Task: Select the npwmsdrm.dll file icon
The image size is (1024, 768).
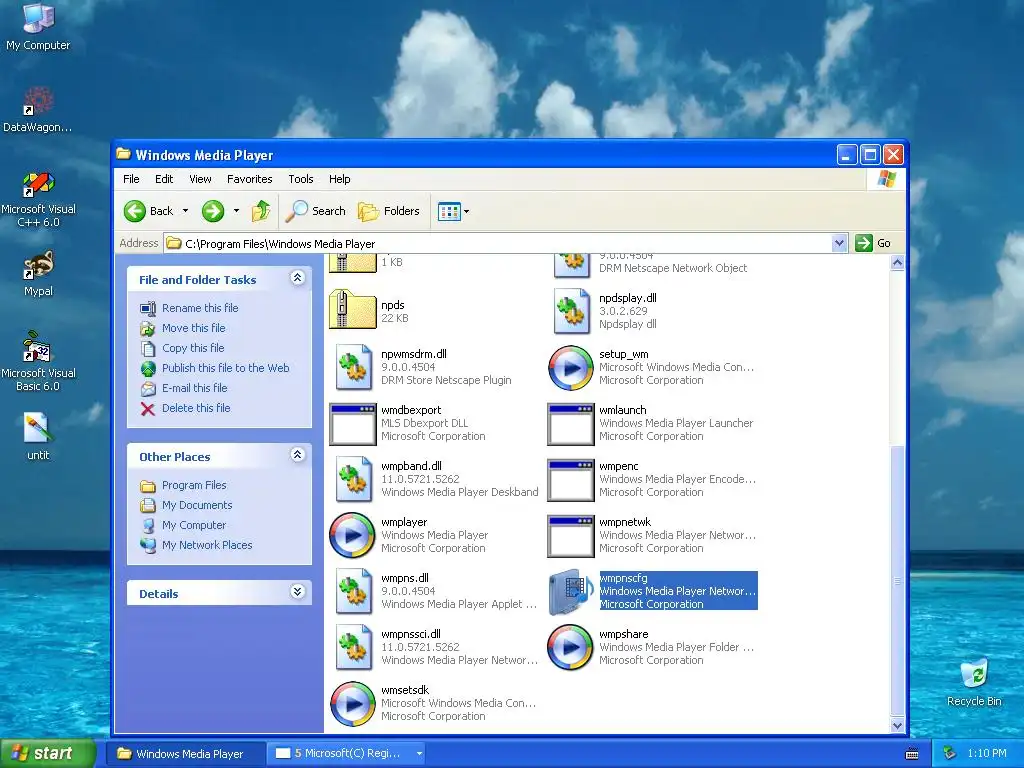Action: 353,368
